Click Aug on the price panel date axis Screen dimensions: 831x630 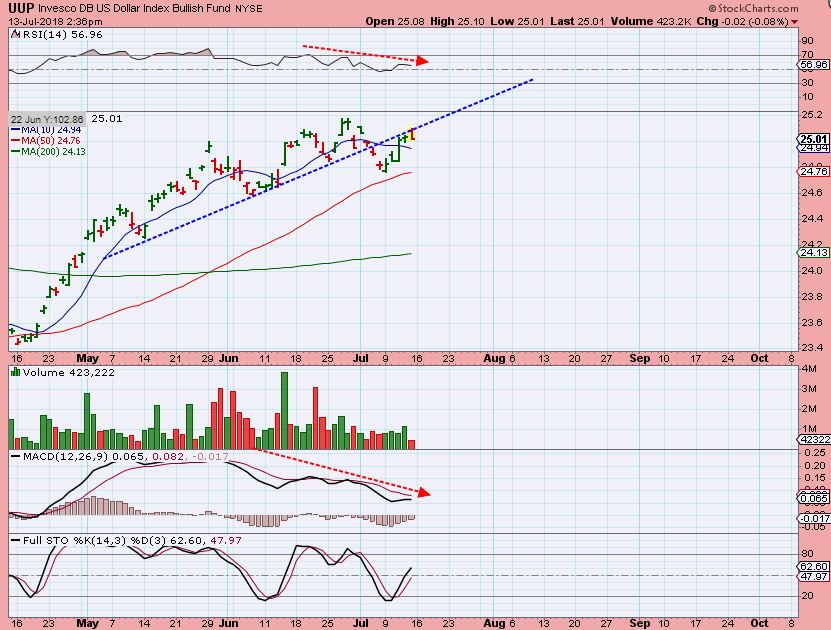pos(494,359)
